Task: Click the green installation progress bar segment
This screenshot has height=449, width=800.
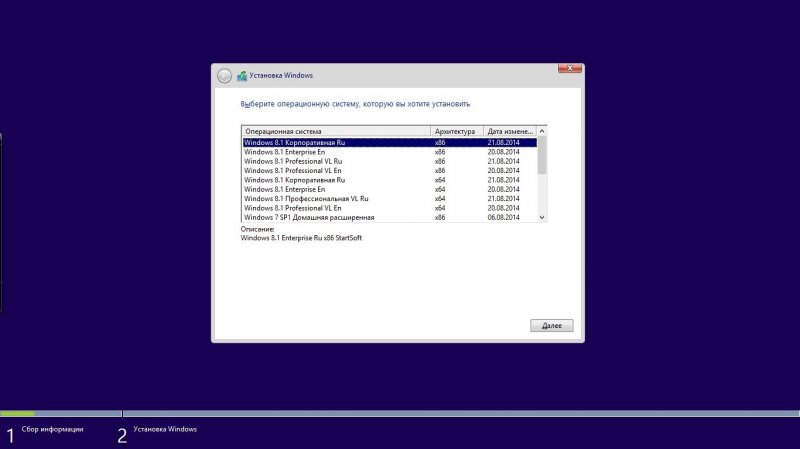Action: 17,413
